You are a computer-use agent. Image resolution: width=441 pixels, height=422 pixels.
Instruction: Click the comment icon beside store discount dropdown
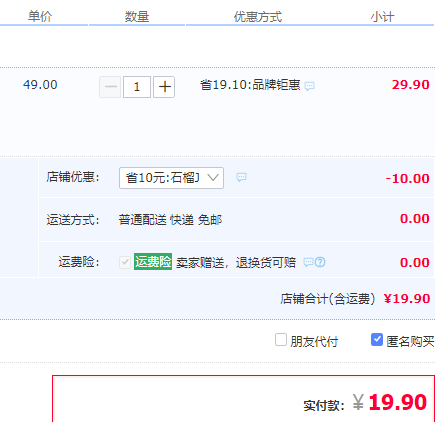point(241,177)
